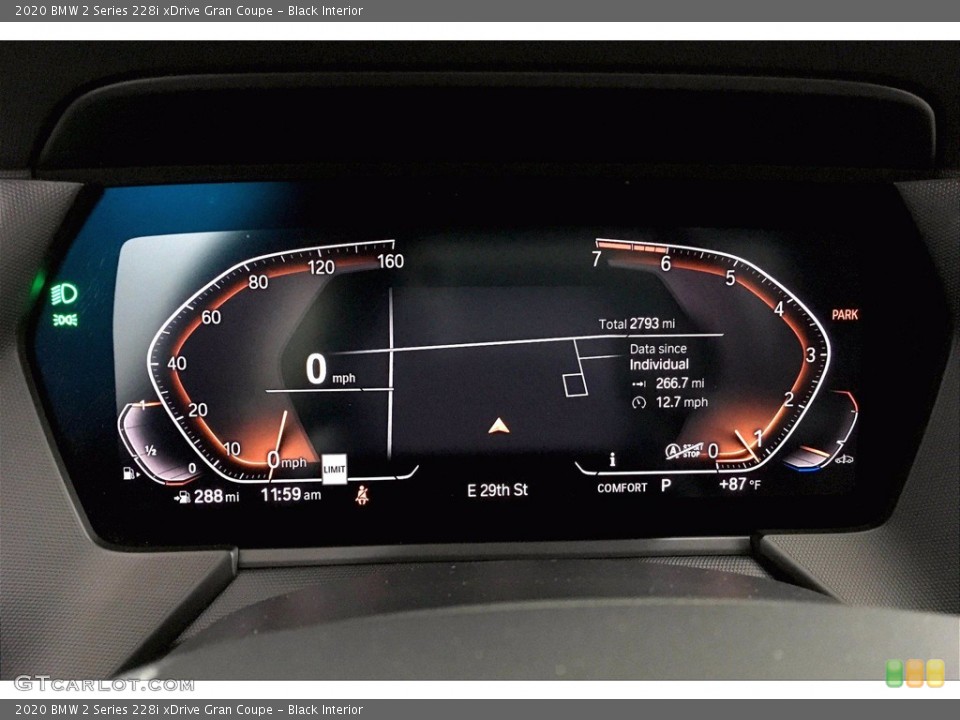Click the E 29th St street name
Viewport: 960px width, 720px height.
[497, 490]
